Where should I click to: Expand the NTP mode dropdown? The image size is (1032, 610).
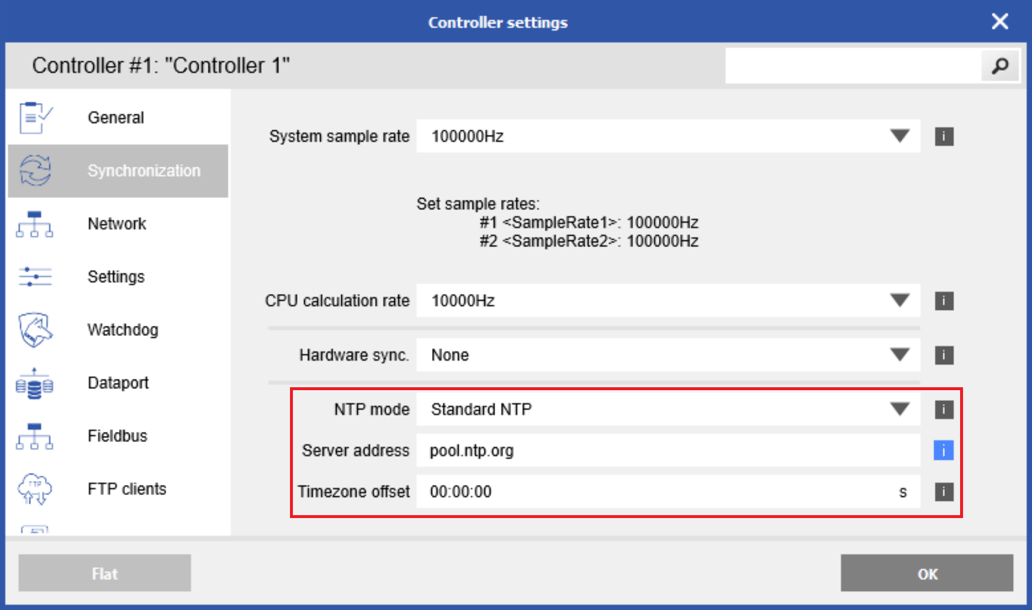click(899, 409)
